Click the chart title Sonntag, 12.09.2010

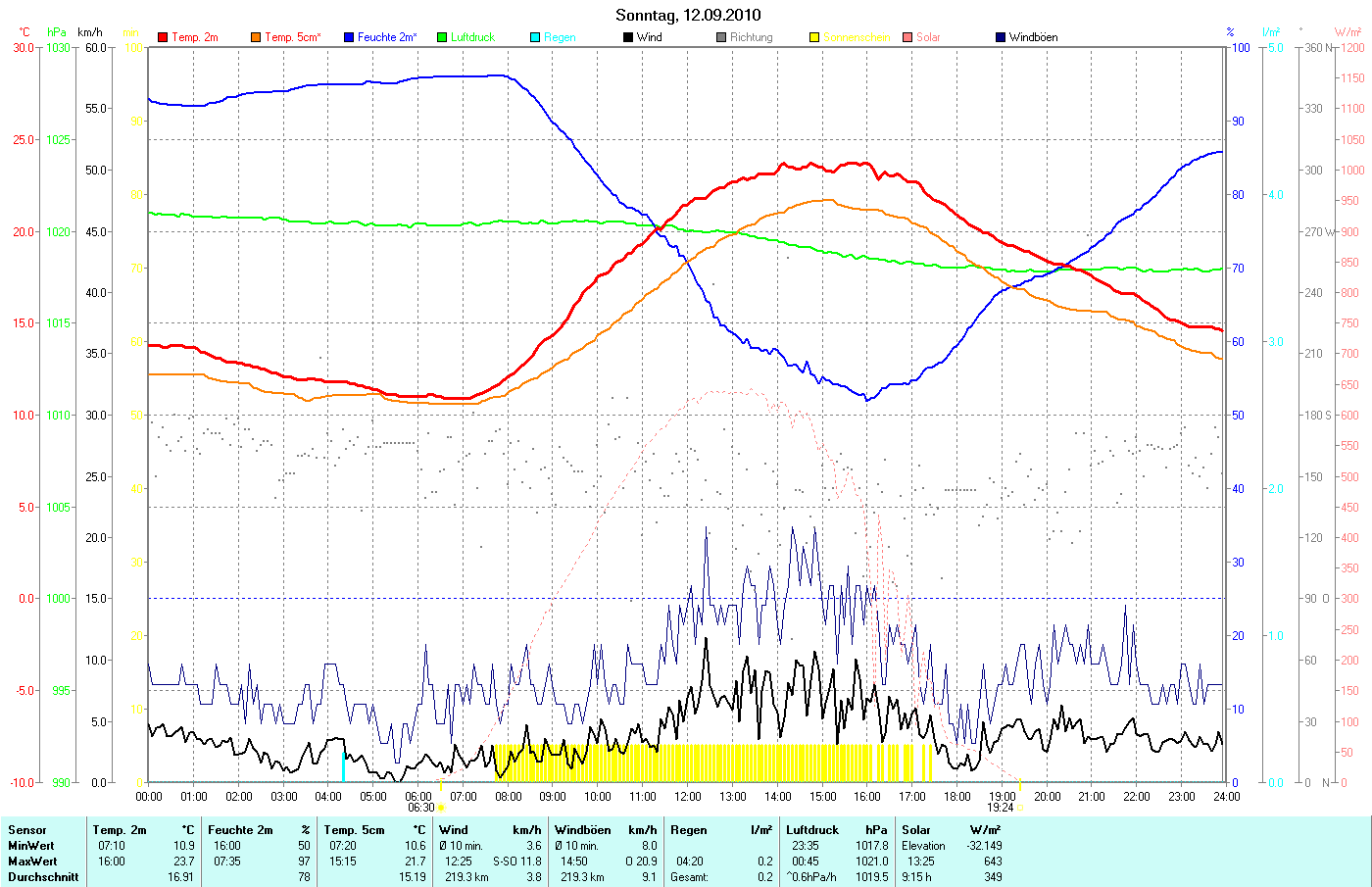click(687, 15)
